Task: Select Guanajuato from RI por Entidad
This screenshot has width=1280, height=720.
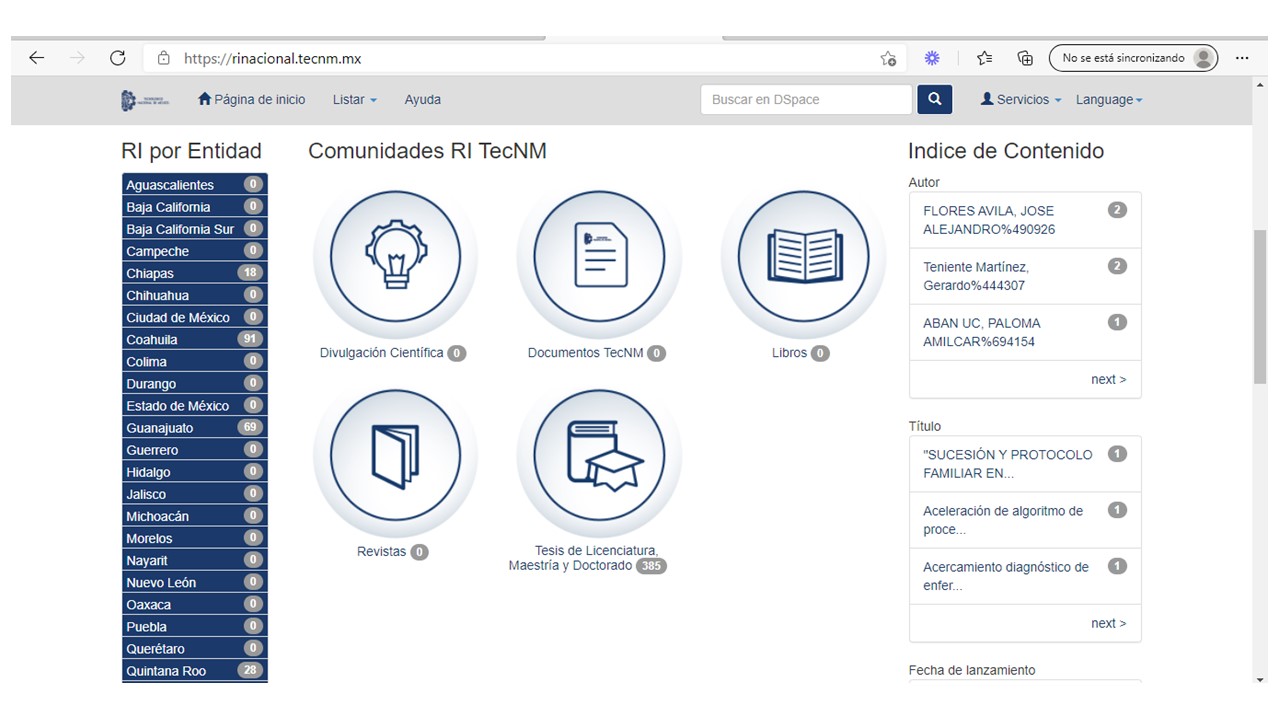Action: click(160, 428)
